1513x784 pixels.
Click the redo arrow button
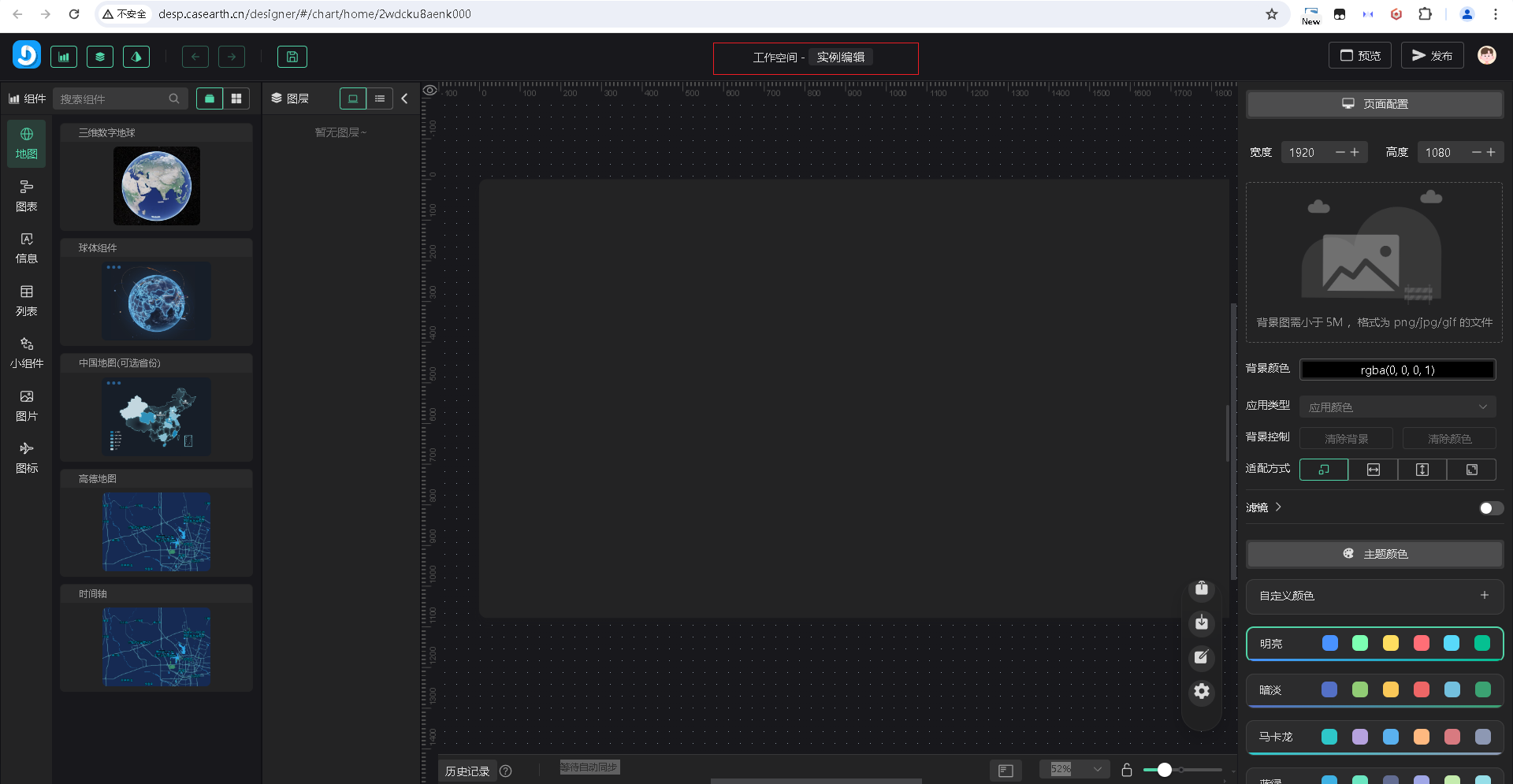pos(232,57)
